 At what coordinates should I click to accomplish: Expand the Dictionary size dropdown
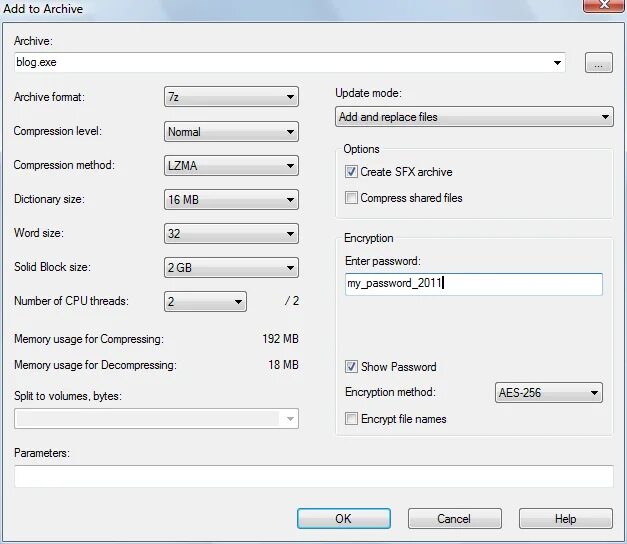click(231, 200)
